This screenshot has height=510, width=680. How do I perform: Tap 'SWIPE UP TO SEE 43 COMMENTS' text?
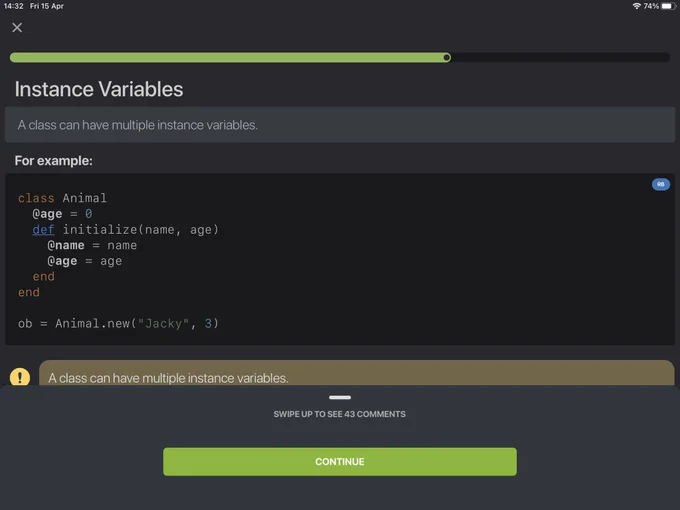point(340,414)
